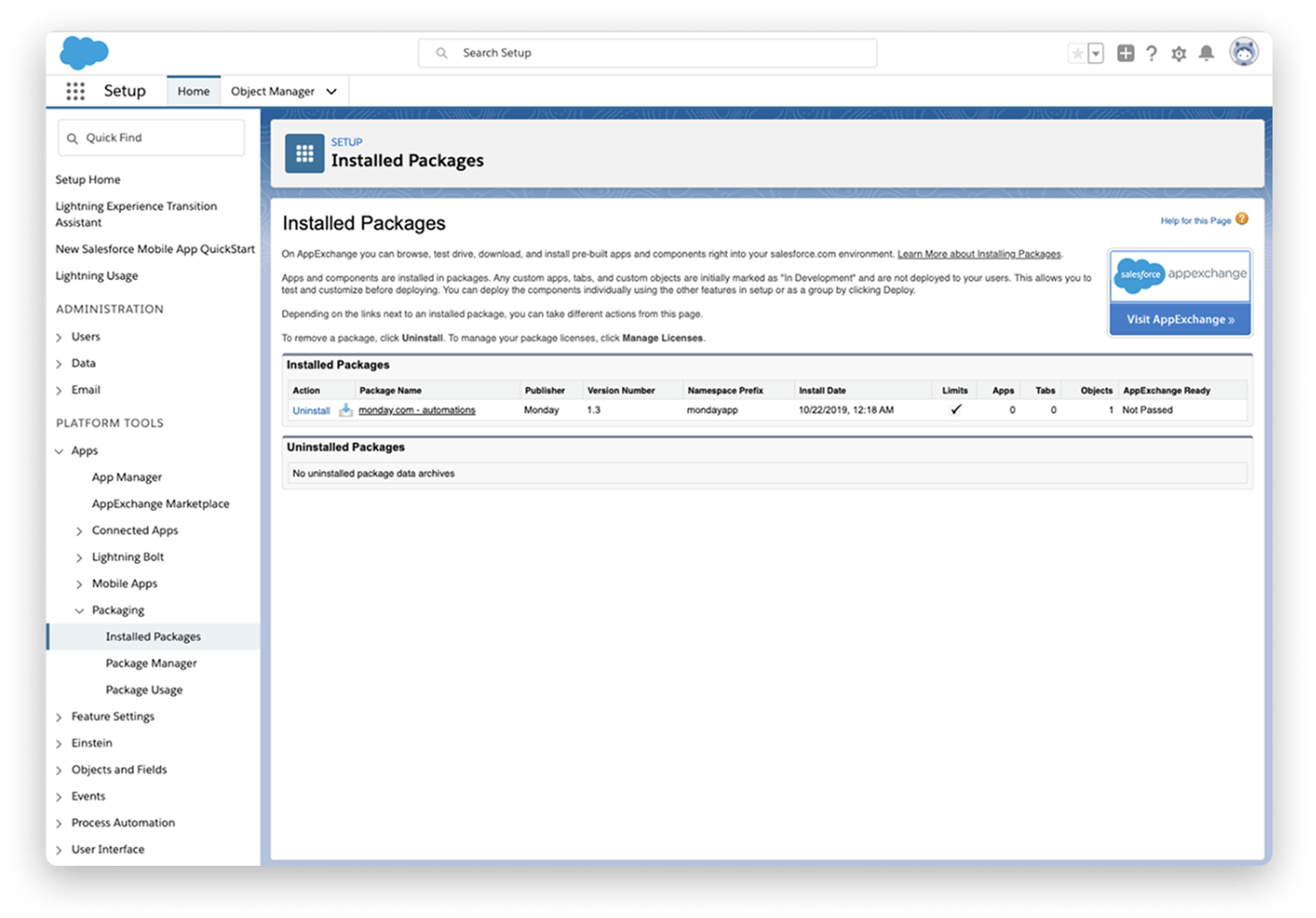1316x918 pixels.
Task: Click the Search Setup input field
Action: tap(647, 53)
